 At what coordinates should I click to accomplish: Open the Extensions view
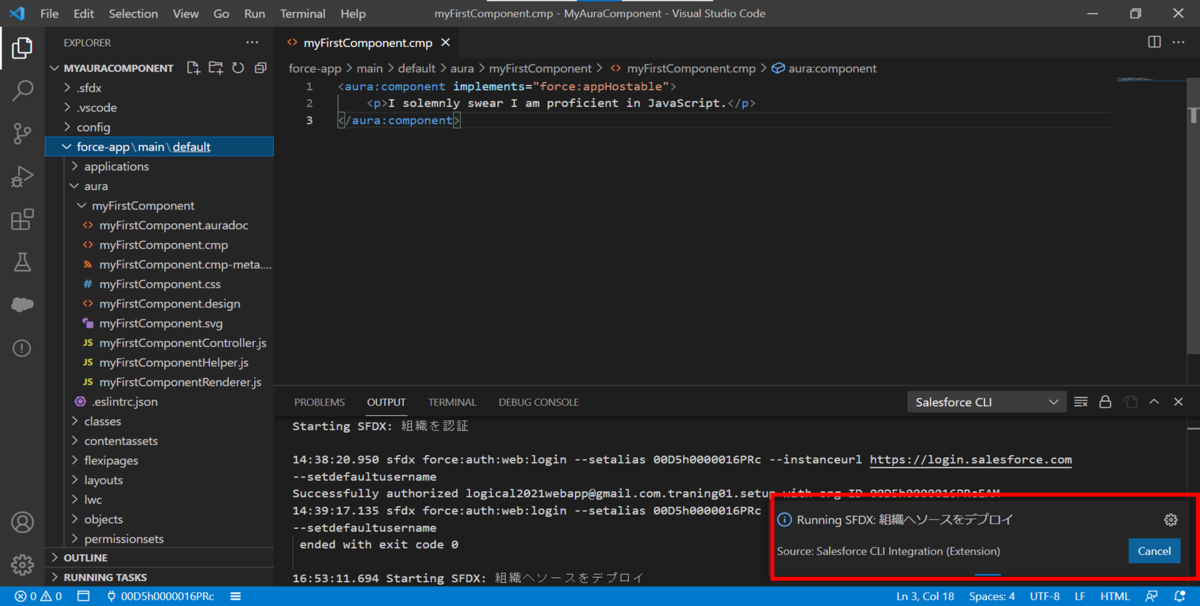click(22, 220)
